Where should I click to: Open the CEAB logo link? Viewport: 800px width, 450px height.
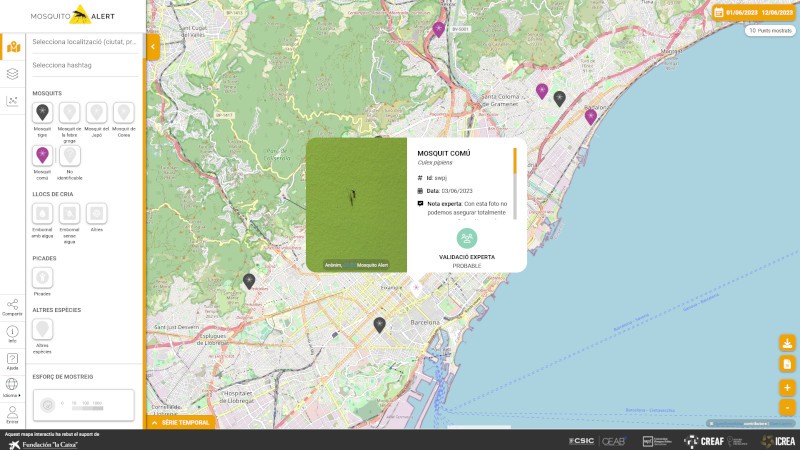[614, 441]
